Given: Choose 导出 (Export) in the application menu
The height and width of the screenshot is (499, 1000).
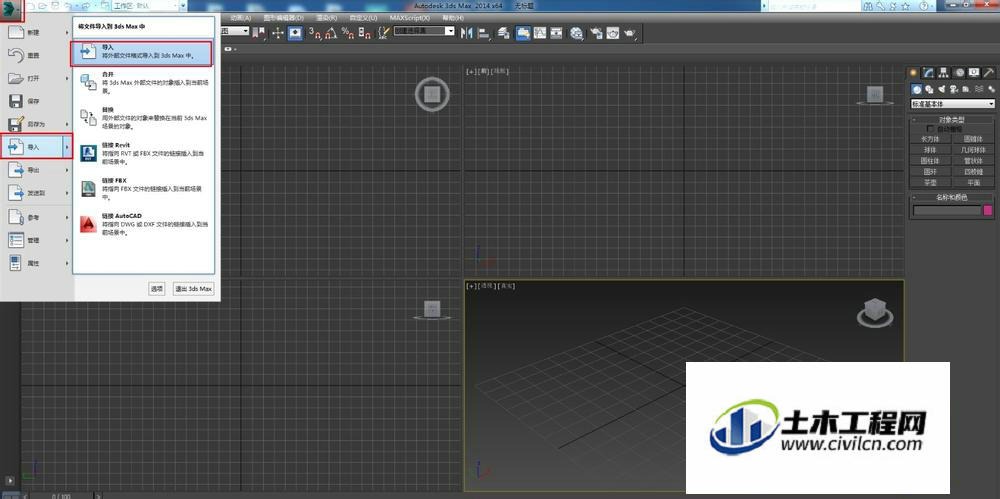Looking at the screenshot, I should pyautogui.click(x=36, y=170).
